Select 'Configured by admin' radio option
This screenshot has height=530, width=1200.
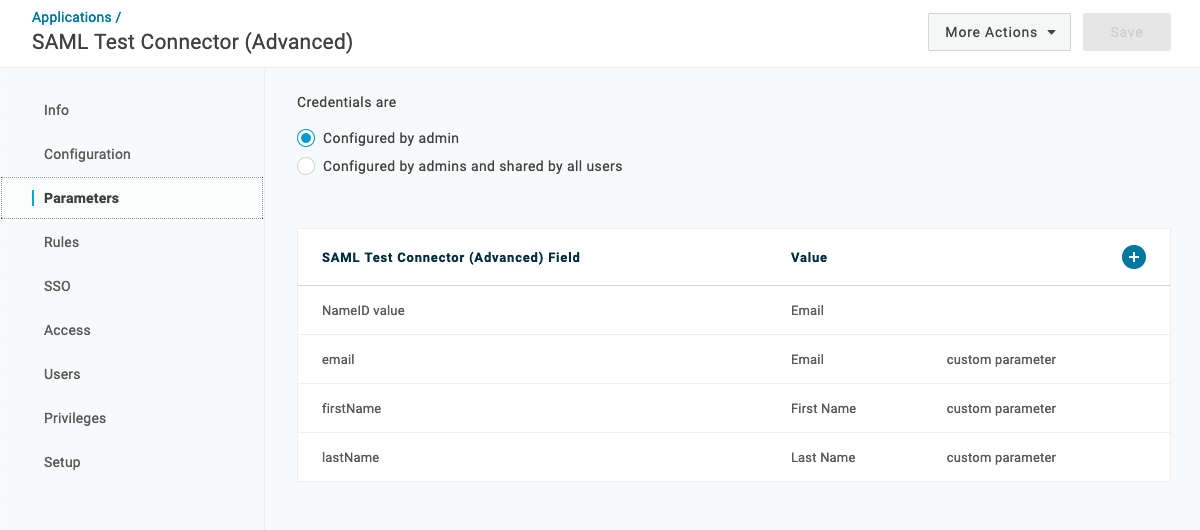306,138
